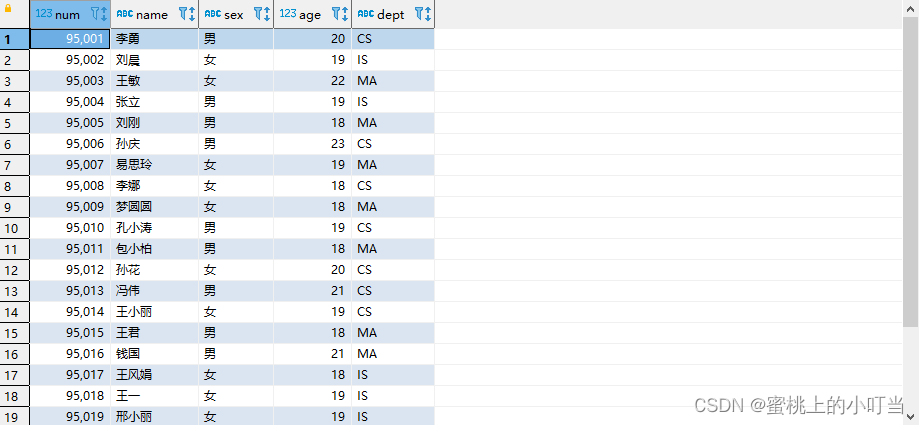Click the name cell 李娜

tap(155, 186)
